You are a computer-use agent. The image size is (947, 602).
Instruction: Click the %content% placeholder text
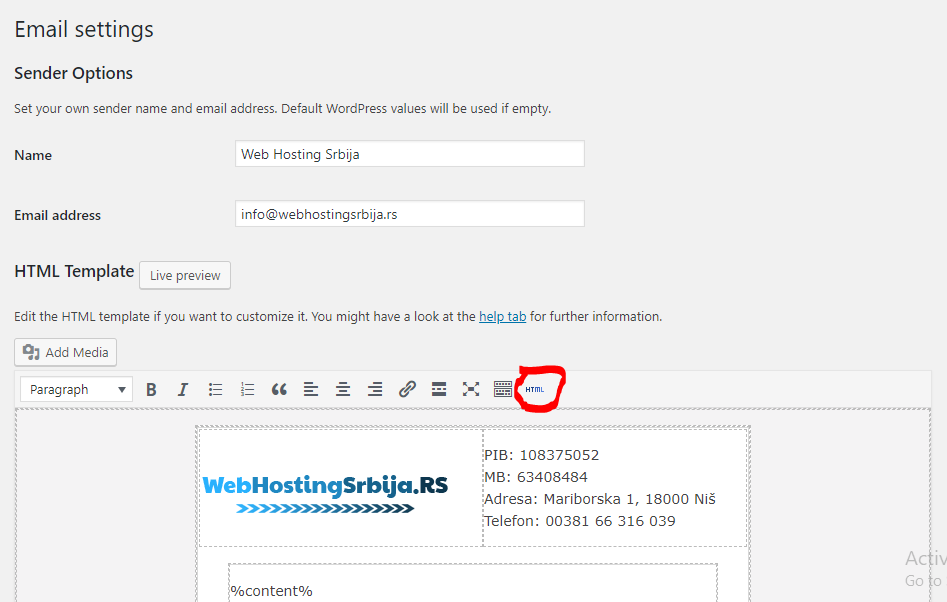tap(271, 591)
